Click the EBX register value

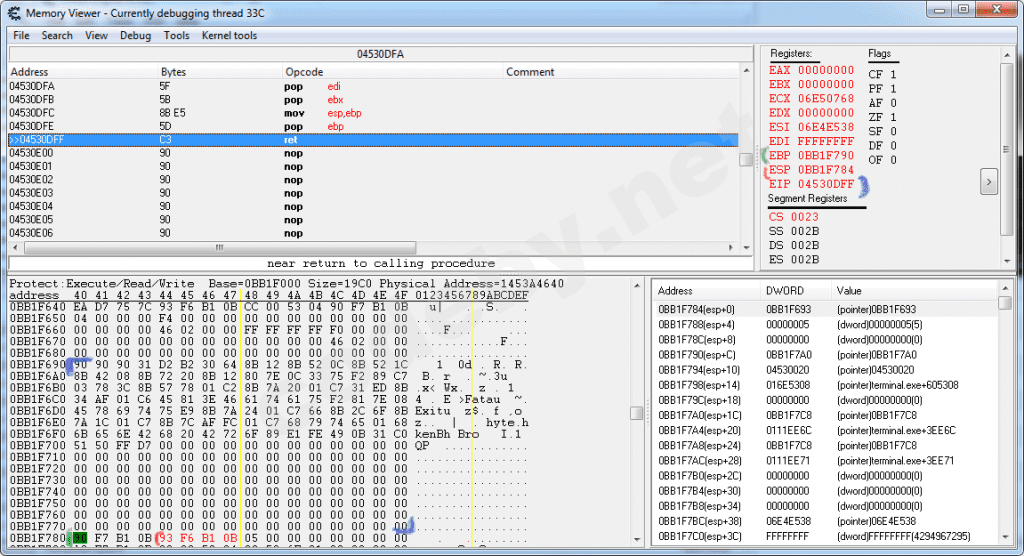tap(811, 84)
